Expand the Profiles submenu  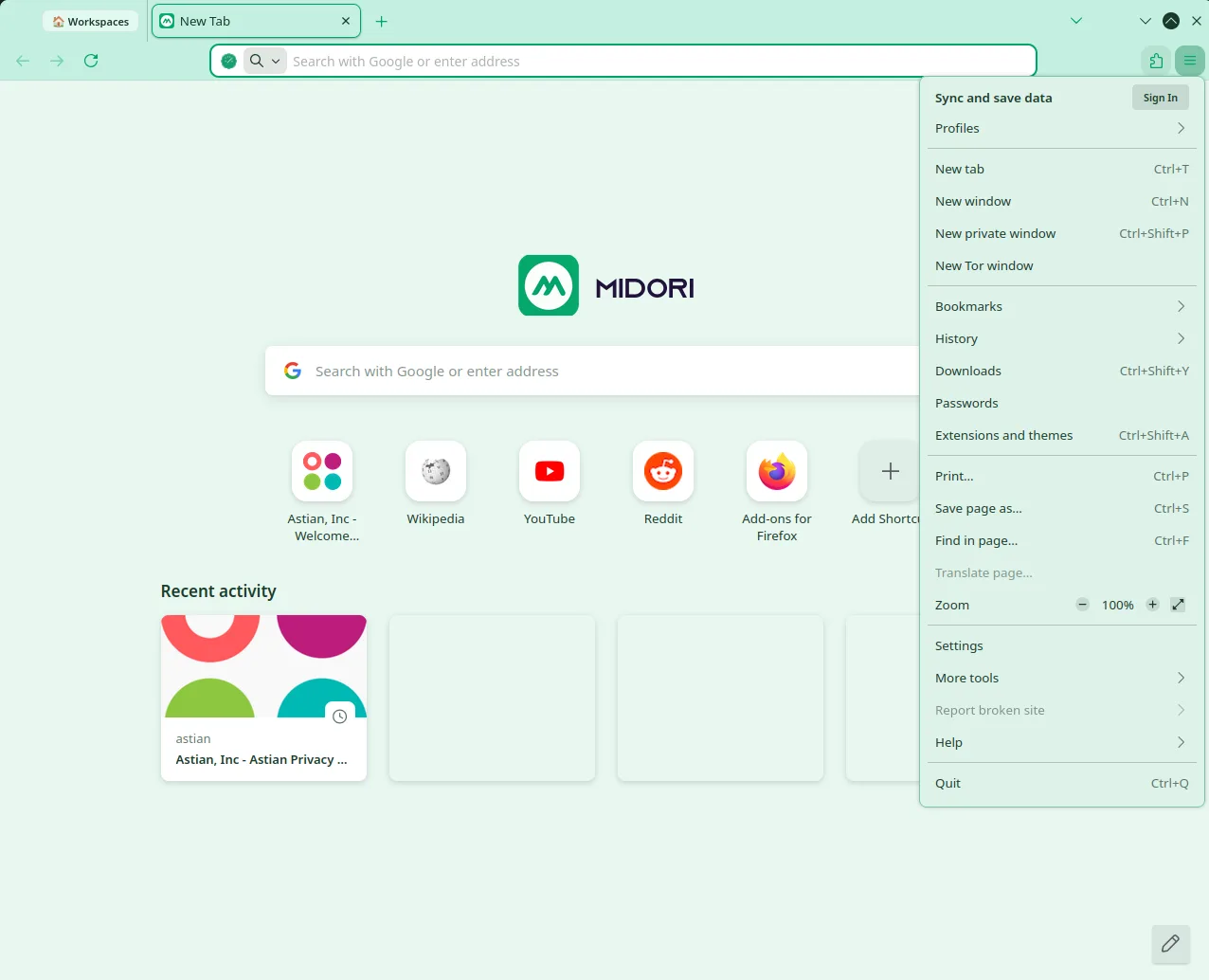tap(1061, 128)
